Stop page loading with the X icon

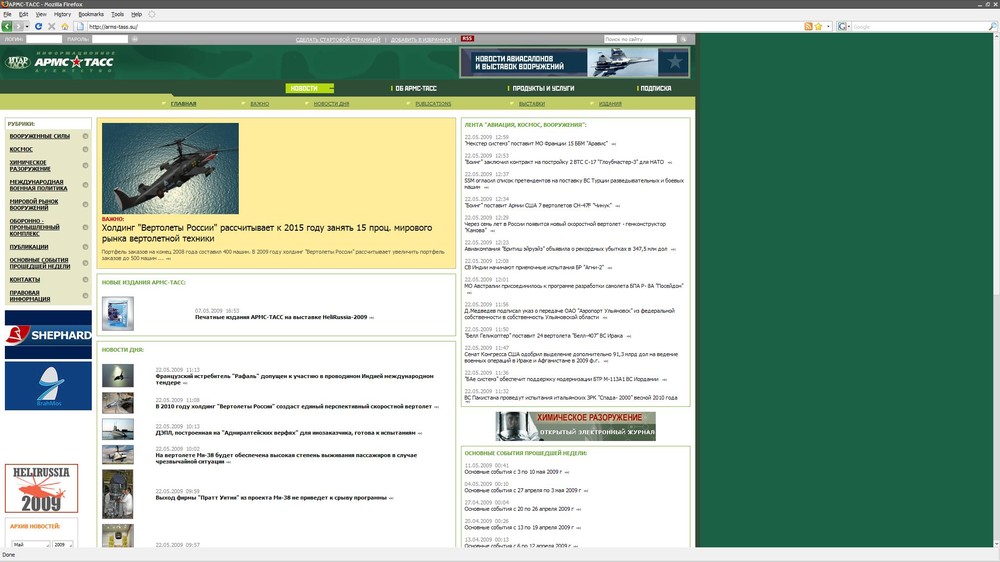click(x=52, y=26)
